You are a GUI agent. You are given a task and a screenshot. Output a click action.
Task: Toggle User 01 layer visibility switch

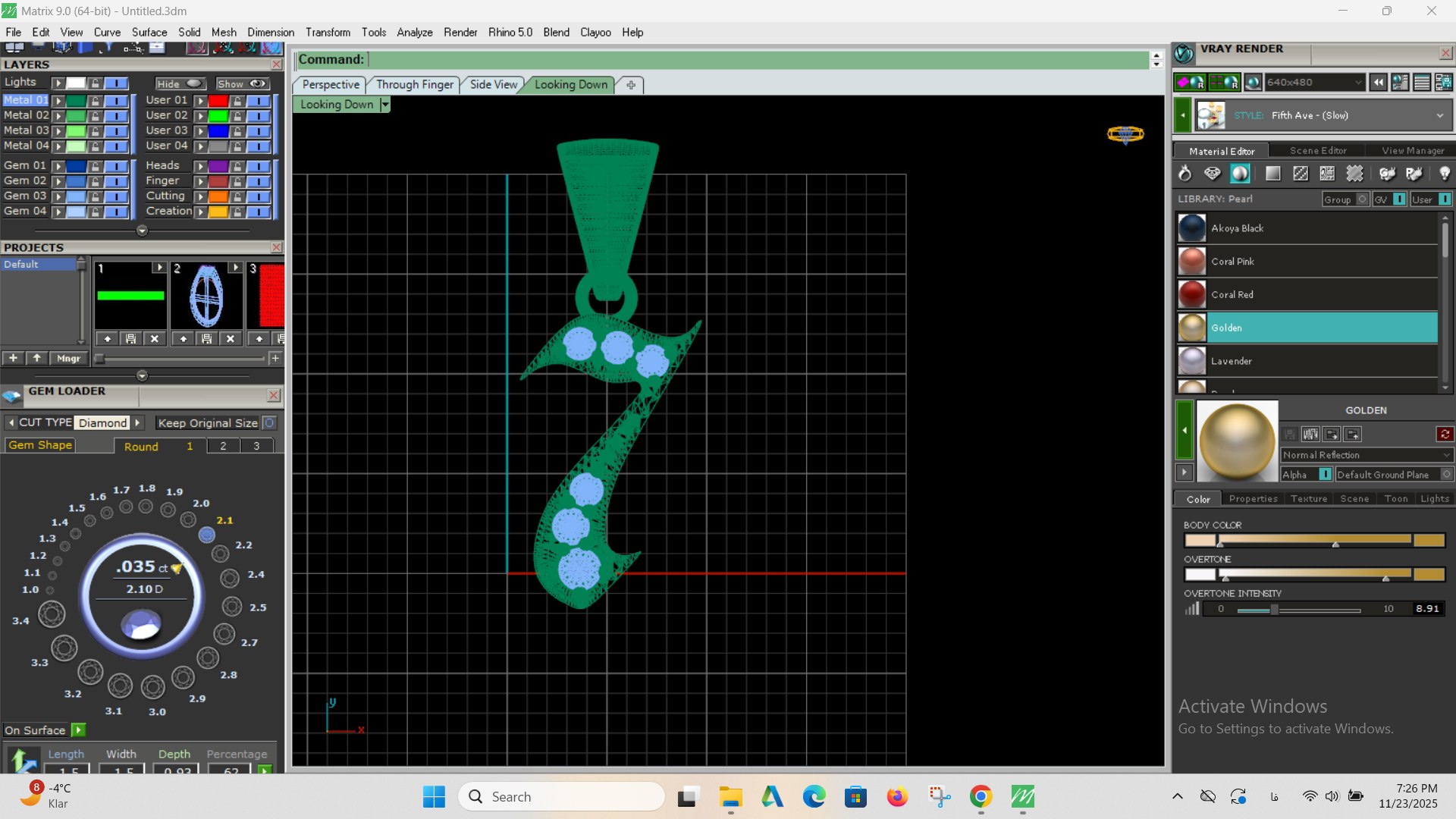[x=258, y=100]
